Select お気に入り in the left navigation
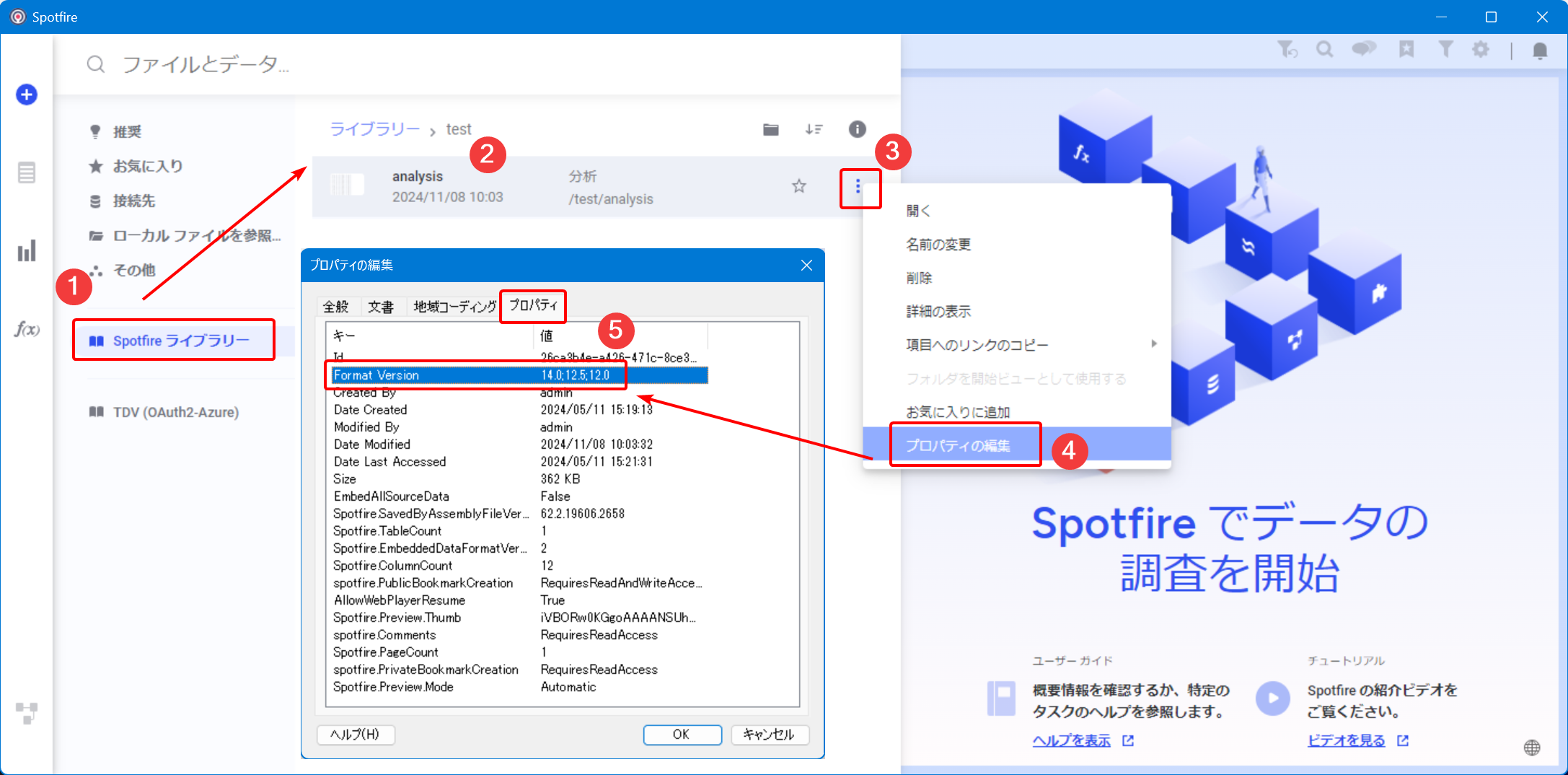 [x=147, y=166]
